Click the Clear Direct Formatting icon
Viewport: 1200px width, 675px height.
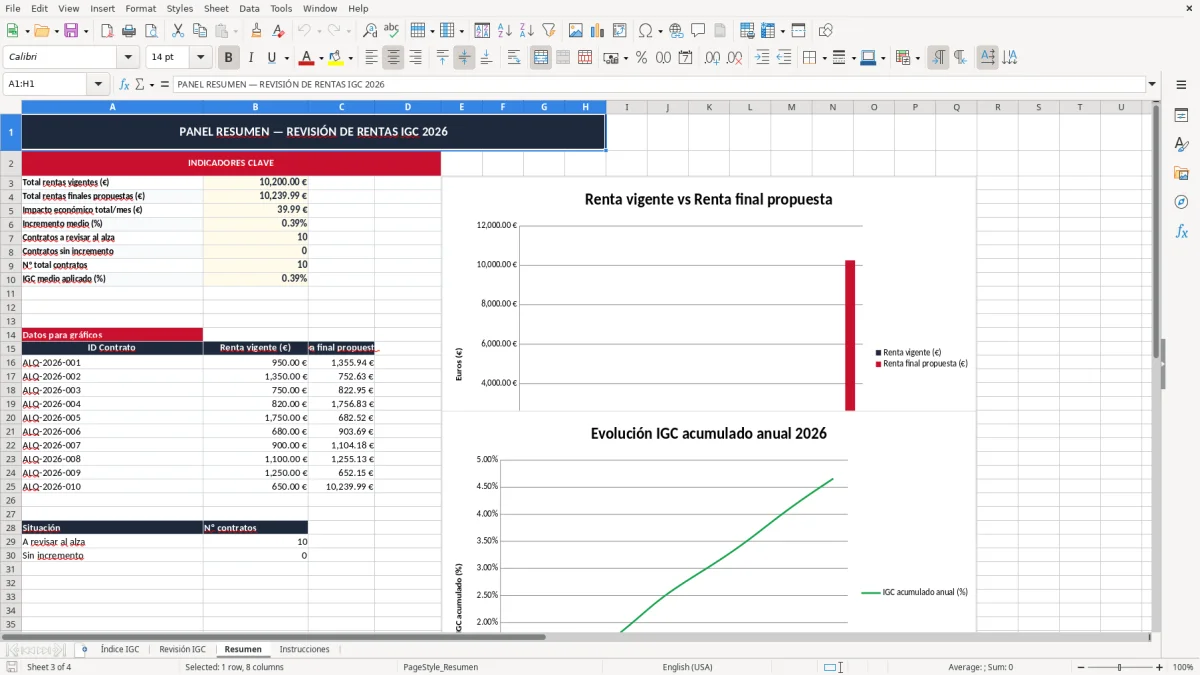click(x=277, y=31)
